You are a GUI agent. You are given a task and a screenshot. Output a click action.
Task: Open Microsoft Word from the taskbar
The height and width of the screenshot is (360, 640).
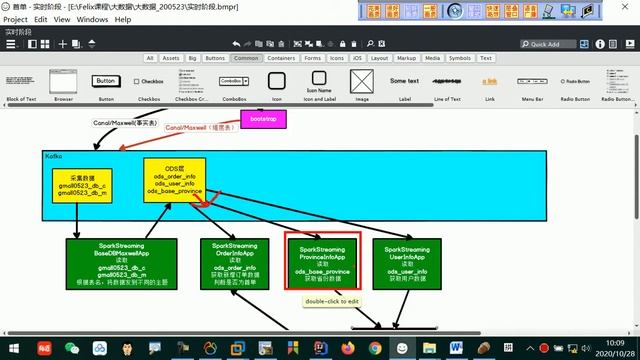coord(456,348)
